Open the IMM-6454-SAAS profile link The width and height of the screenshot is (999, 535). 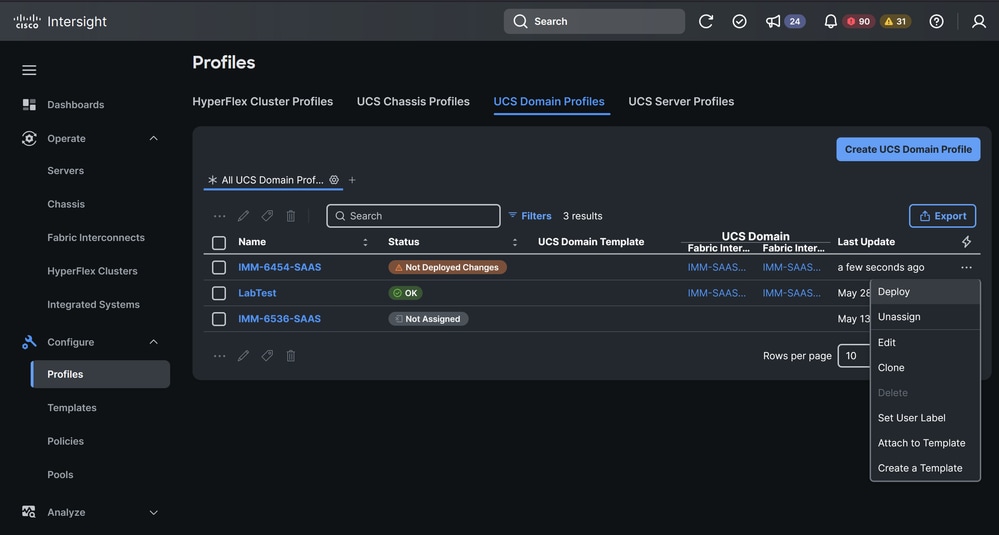pos(280,268)
